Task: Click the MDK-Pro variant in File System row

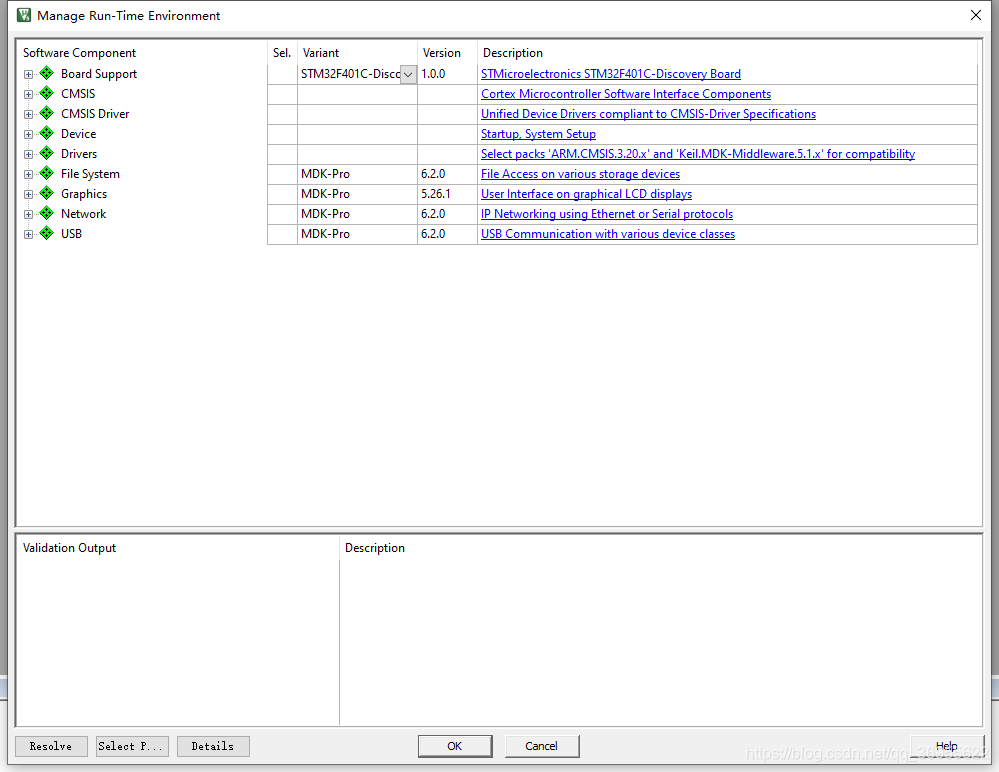Action: pyautogui.click(x=326, y=174)
